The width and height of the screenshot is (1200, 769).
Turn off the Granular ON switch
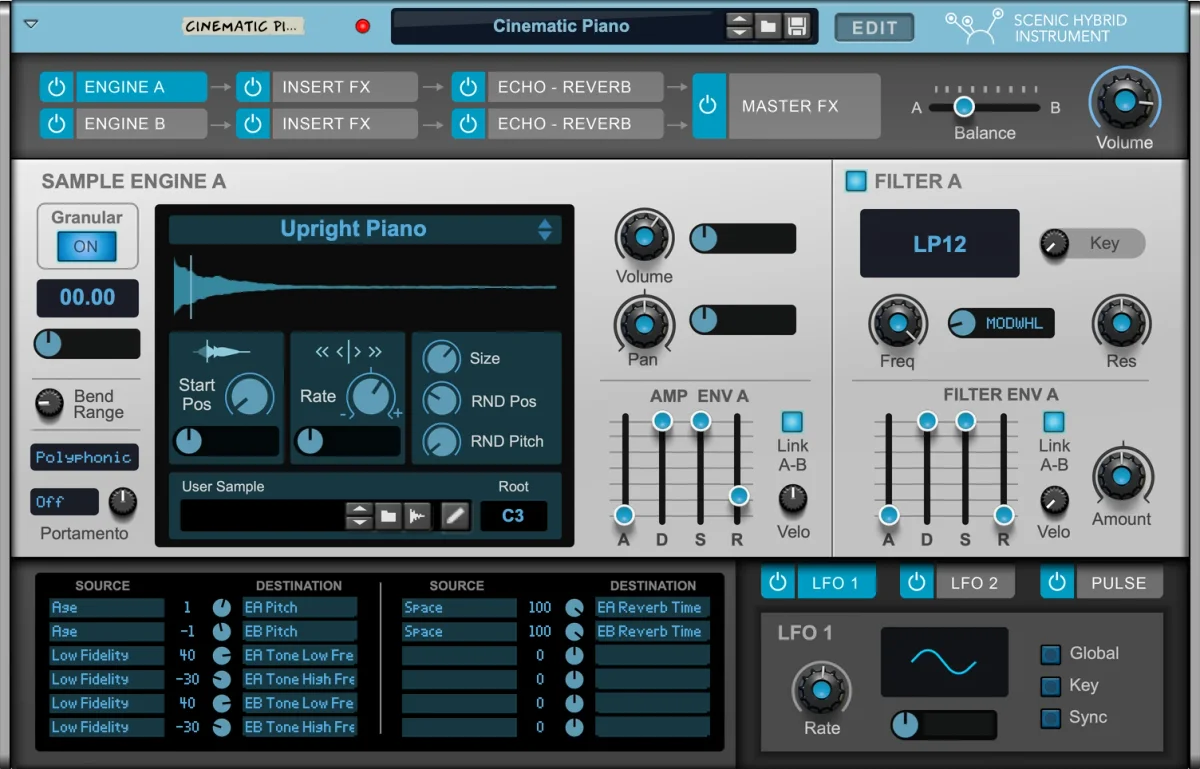tap(86, 246)
